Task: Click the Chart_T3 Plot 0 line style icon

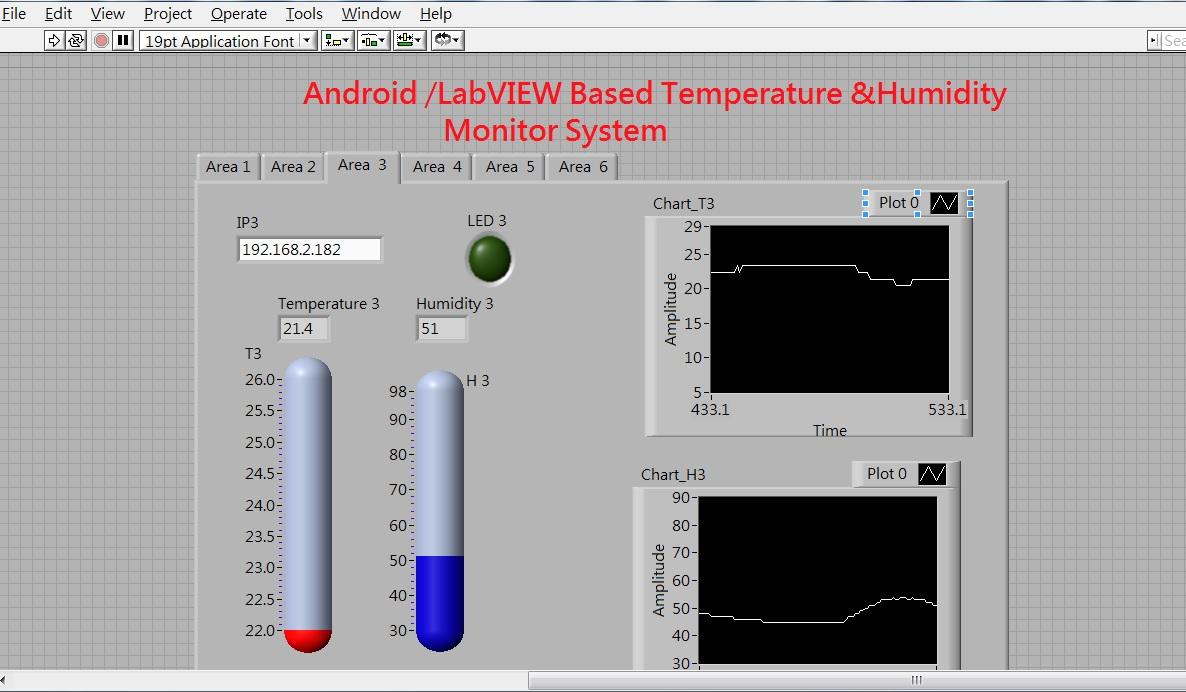Action: pos(943,203)
